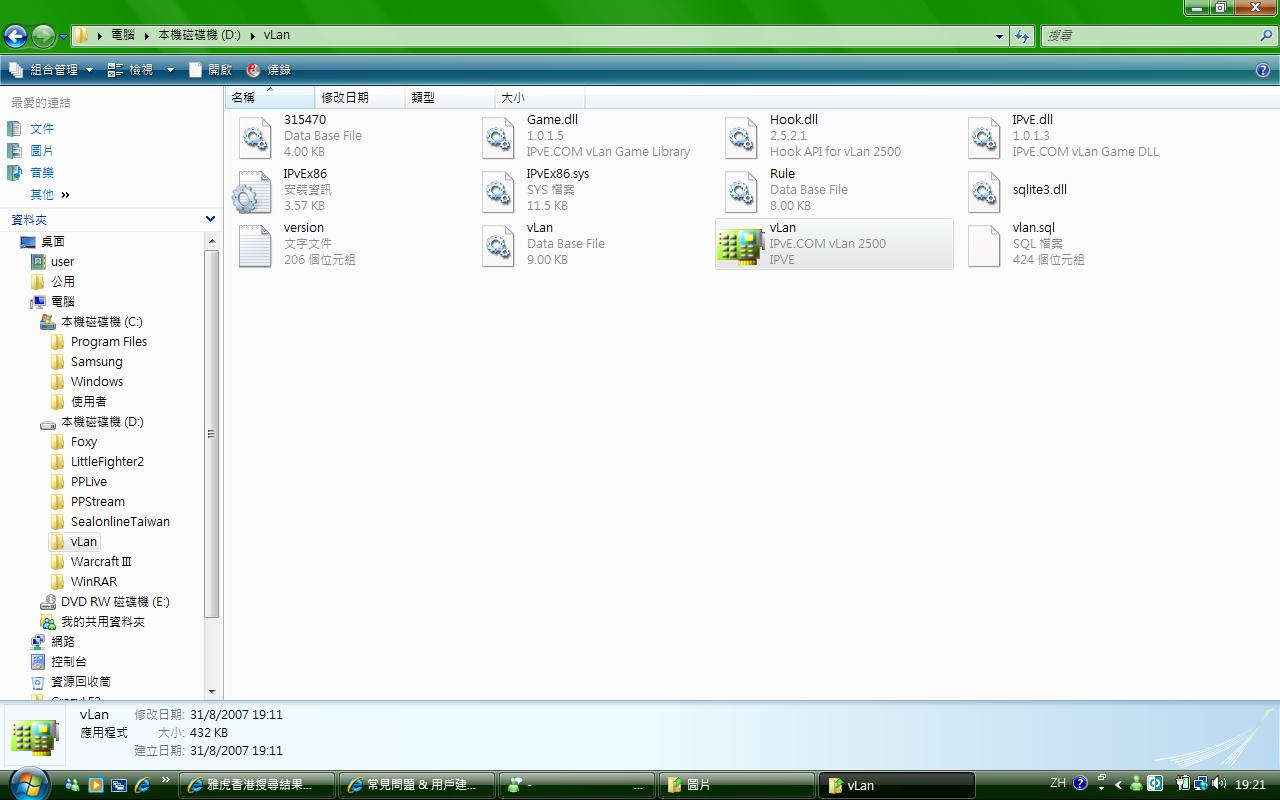
Task: Click in the search input box
Action: 1150,36
